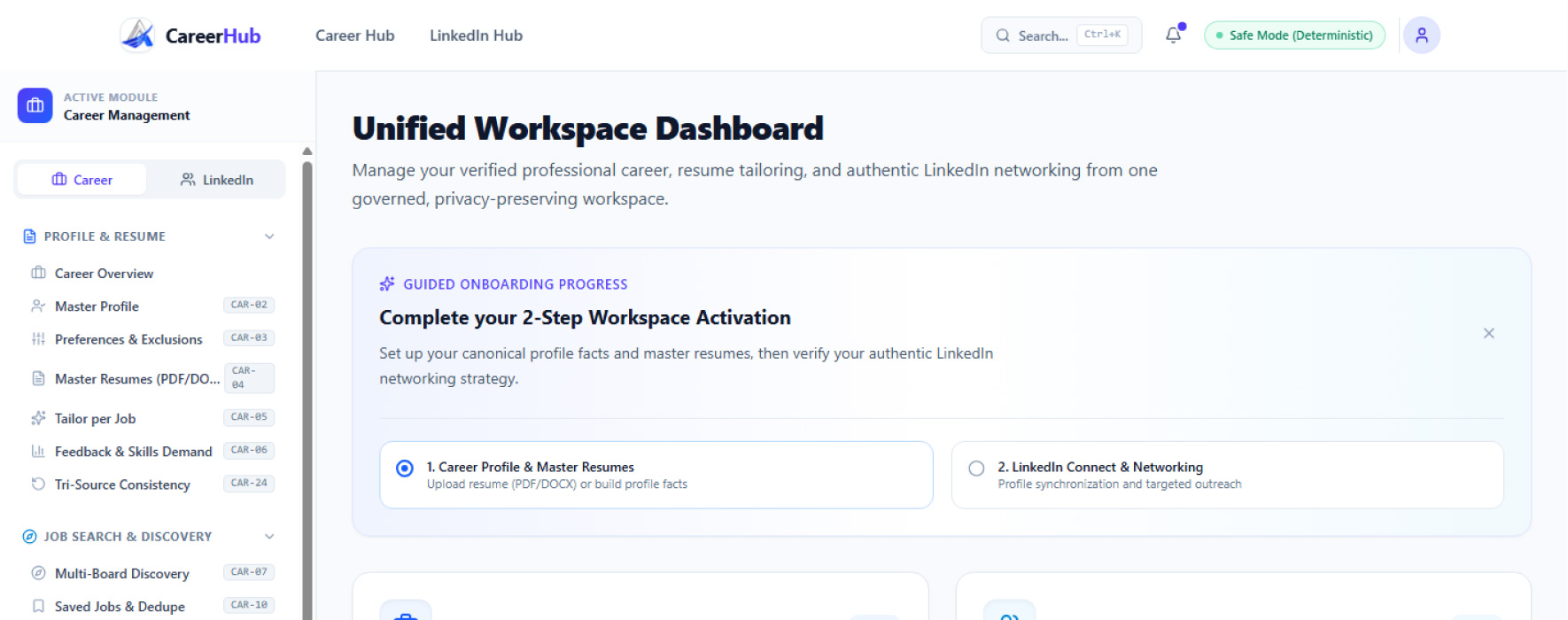Open the Career Hub nav item
1568x620 pixels.
(355, 35)
